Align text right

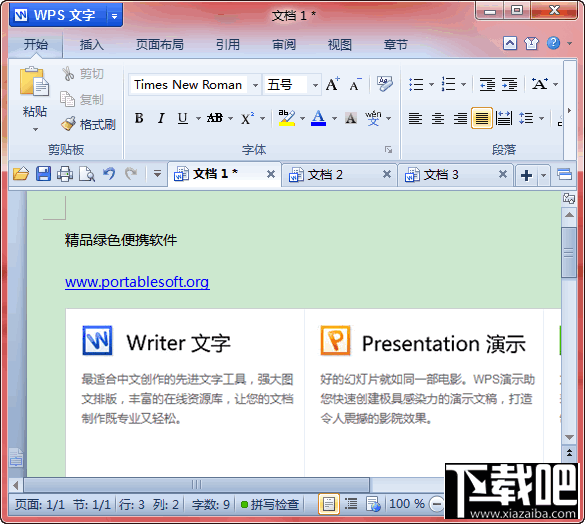pyautogui.click(x=460, y=119)
